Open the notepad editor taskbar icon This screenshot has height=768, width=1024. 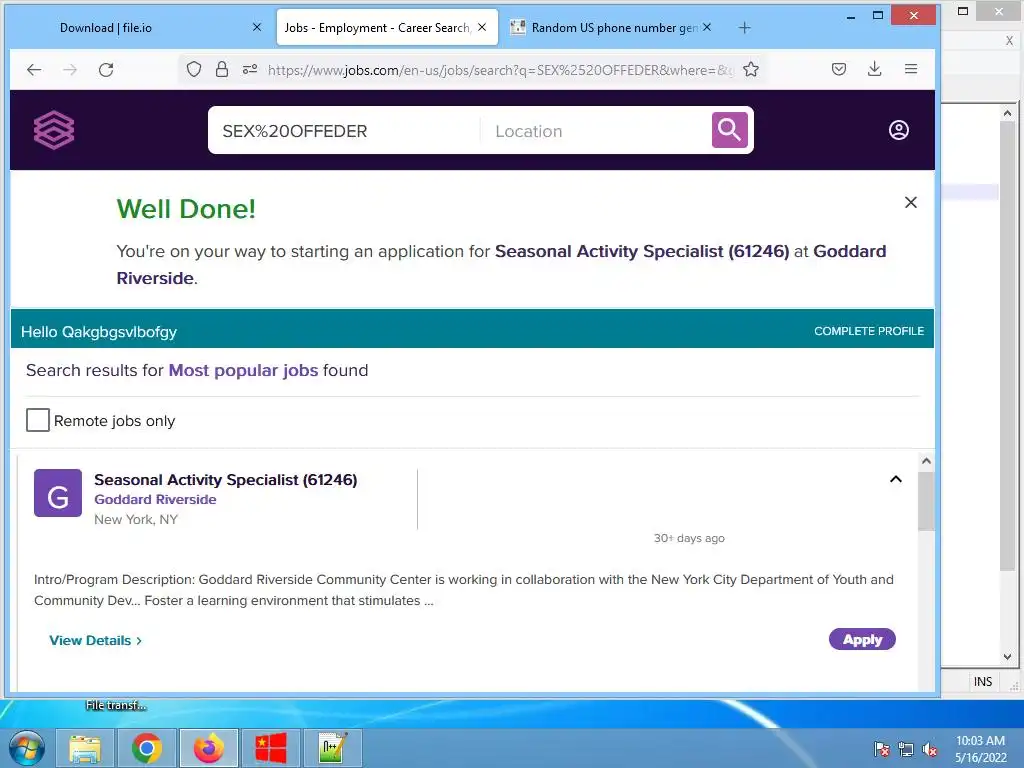[x=332, y=748]
